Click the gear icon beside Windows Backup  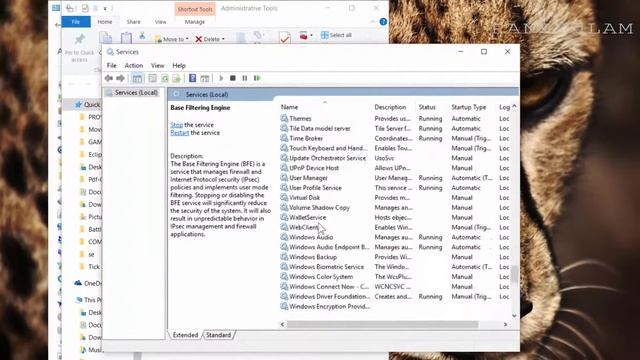coord(284,257)
